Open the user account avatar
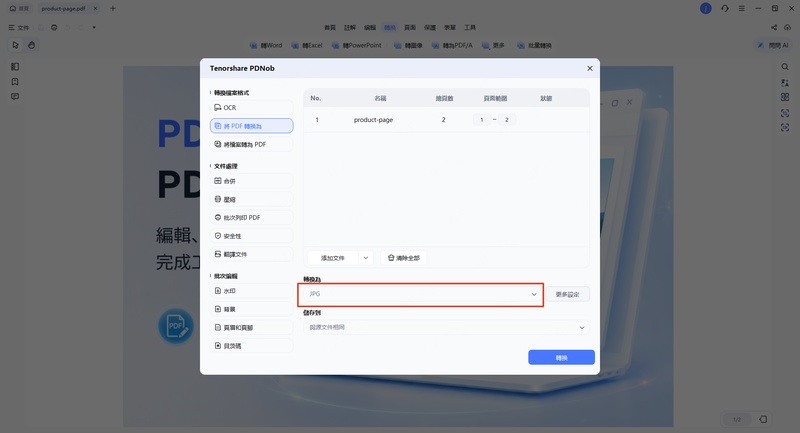800x433 pixels. 706,8
